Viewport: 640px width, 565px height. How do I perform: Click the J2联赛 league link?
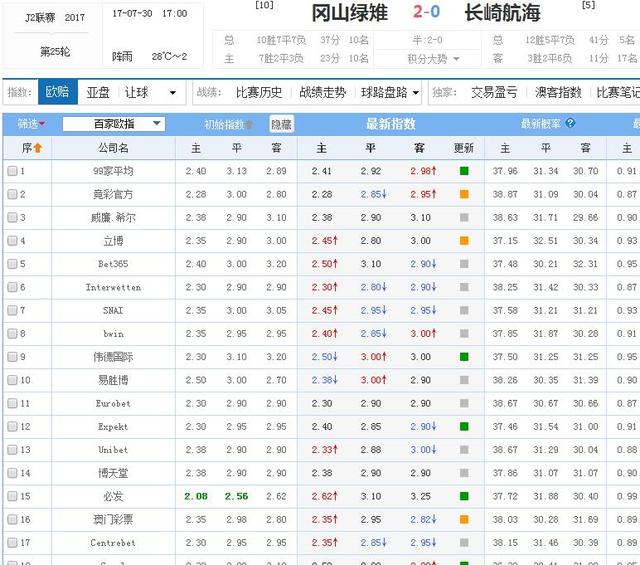(40, 18)
